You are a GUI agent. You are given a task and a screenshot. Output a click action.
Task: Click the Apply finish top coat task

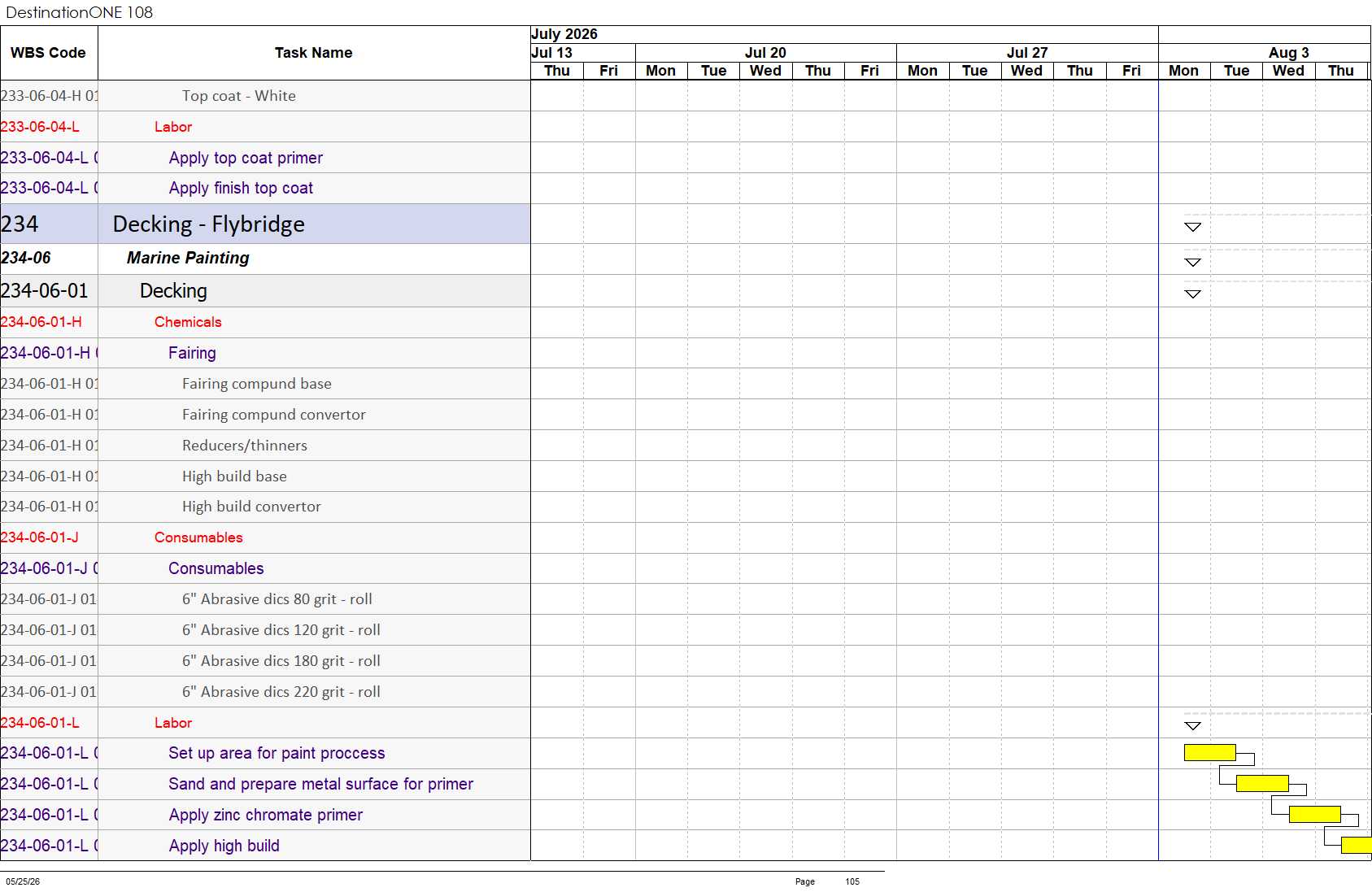[241, 188]
